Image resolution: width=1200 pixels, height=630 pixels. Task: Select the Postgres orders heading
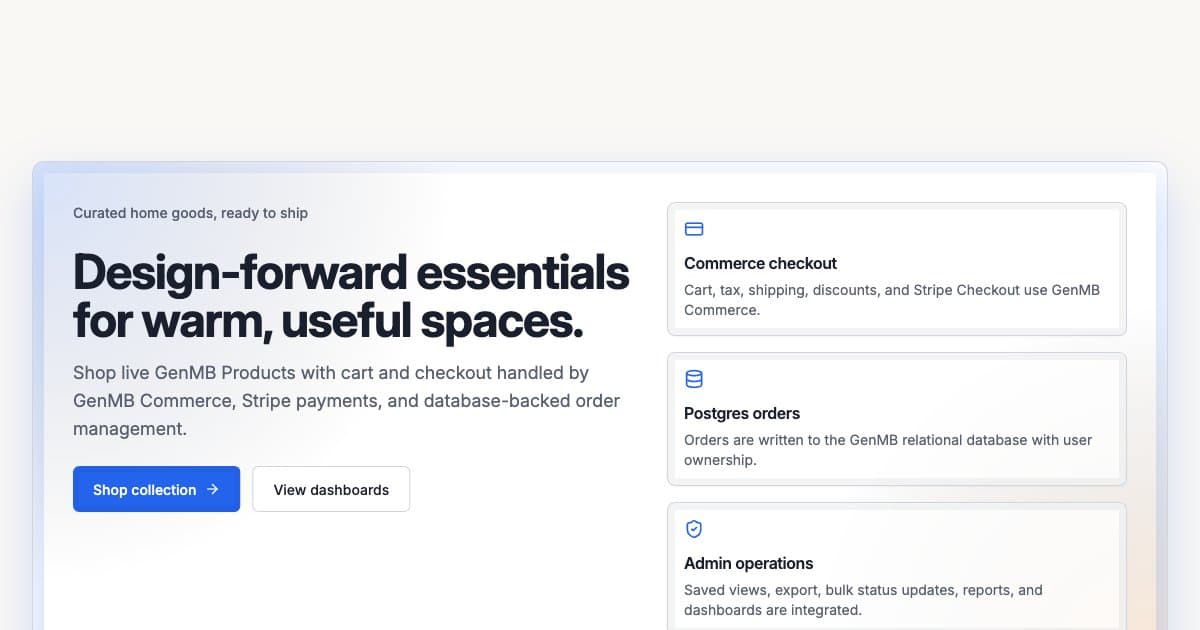[x=742, y=413]
